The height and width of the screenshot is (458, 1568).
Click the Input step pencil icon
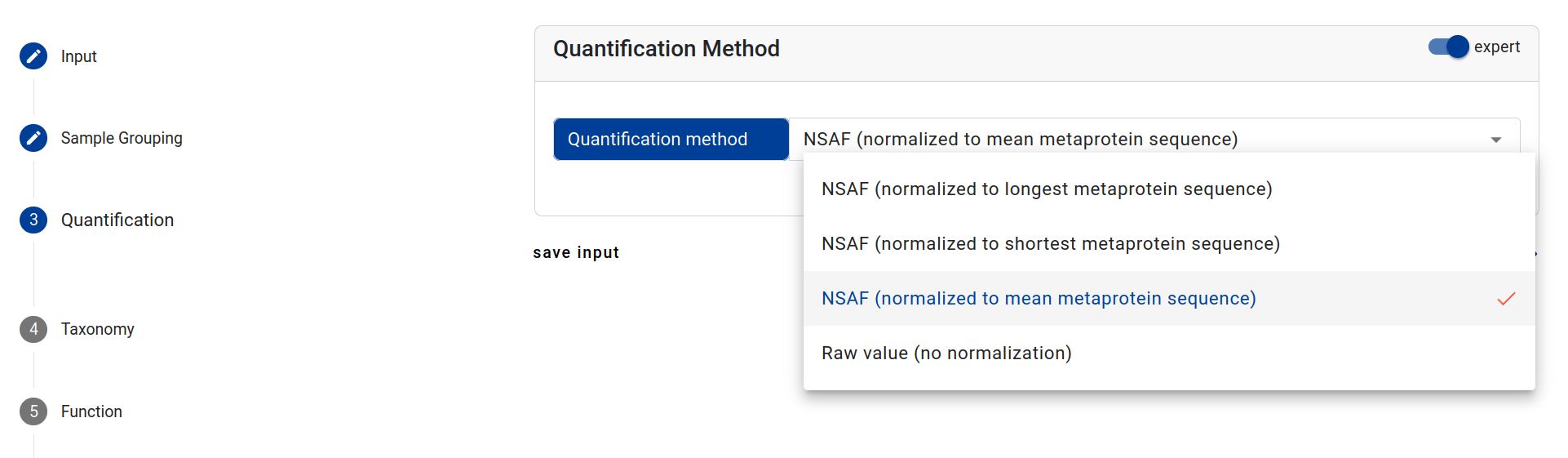click(x=33, y=56)
